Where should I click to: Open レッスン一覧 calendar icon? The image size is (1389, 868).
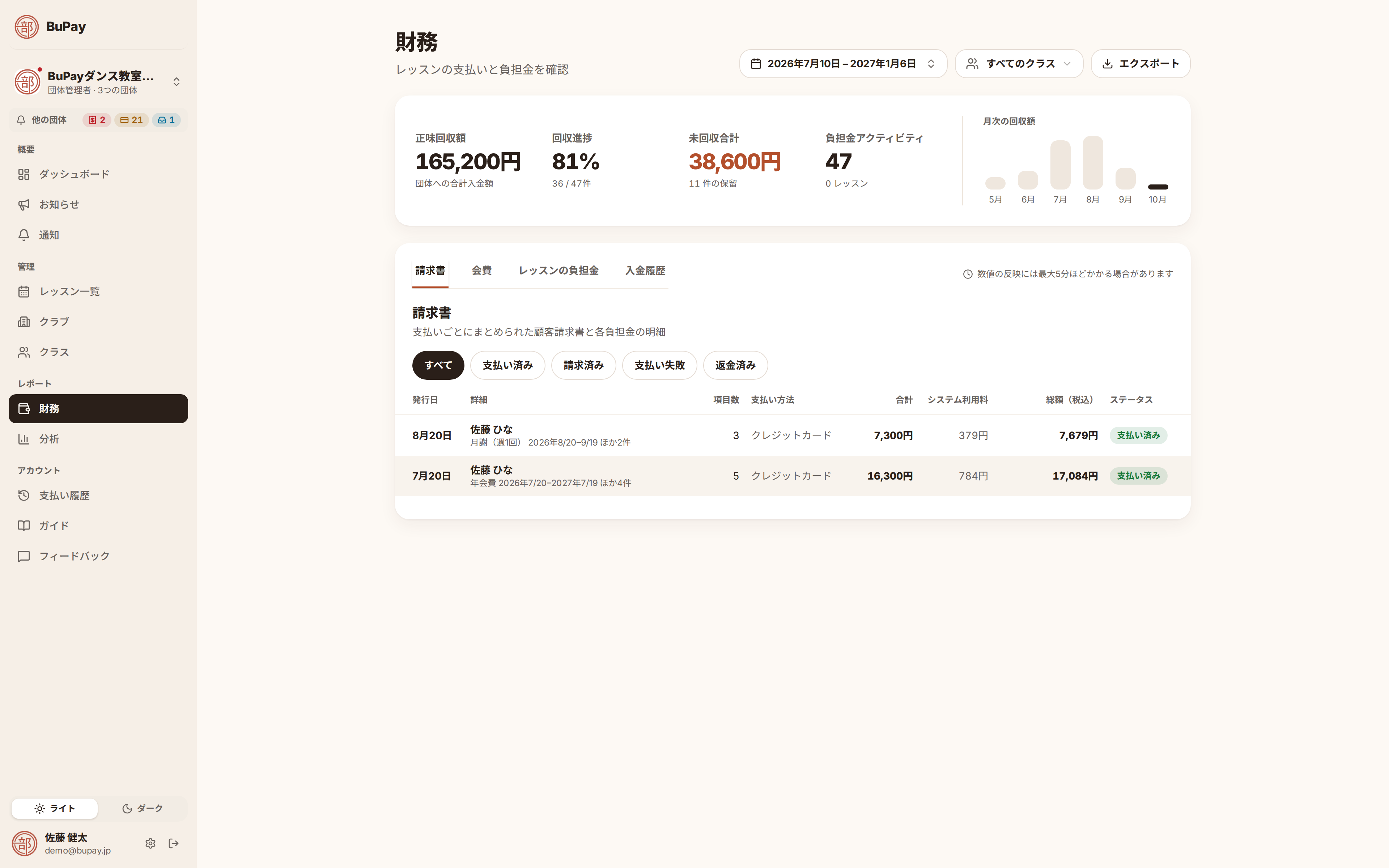tap(24, 292)
